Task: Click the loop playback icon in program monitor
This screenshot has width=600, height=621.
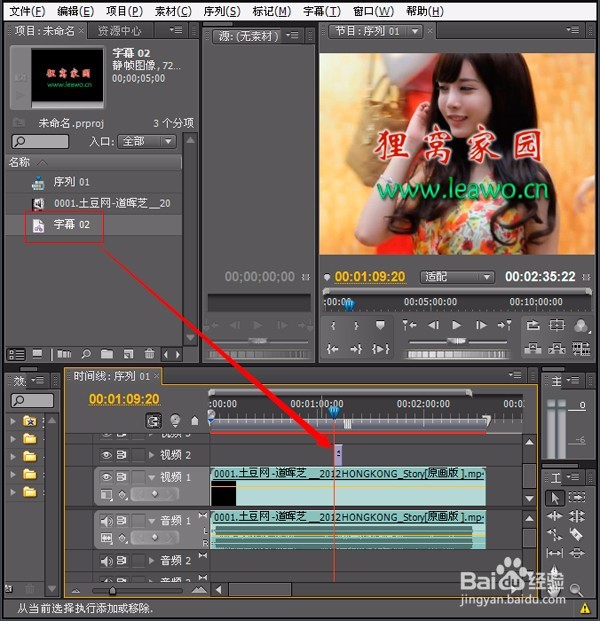Action: click(533, 326)
